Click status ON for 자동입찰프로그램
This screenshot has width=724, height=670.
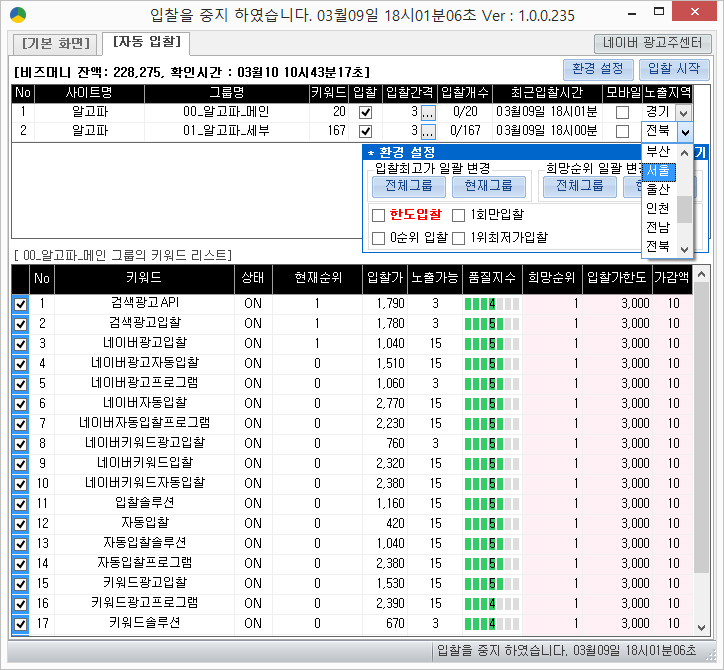pyautogui.click(x=253, y=564)
